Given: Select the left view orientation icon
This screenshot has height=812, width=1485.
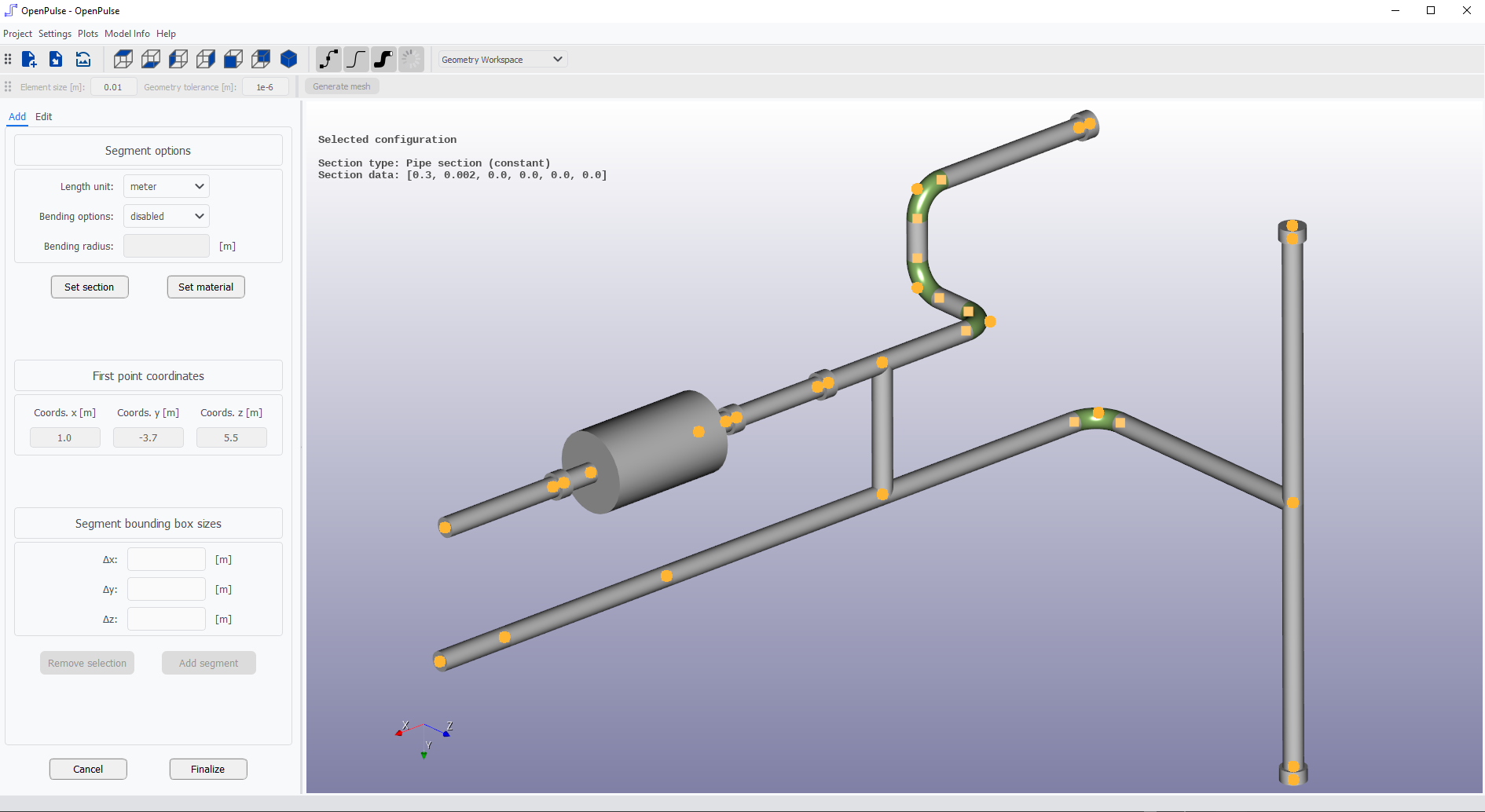Looking at the screenshot, I should [178, 59].
